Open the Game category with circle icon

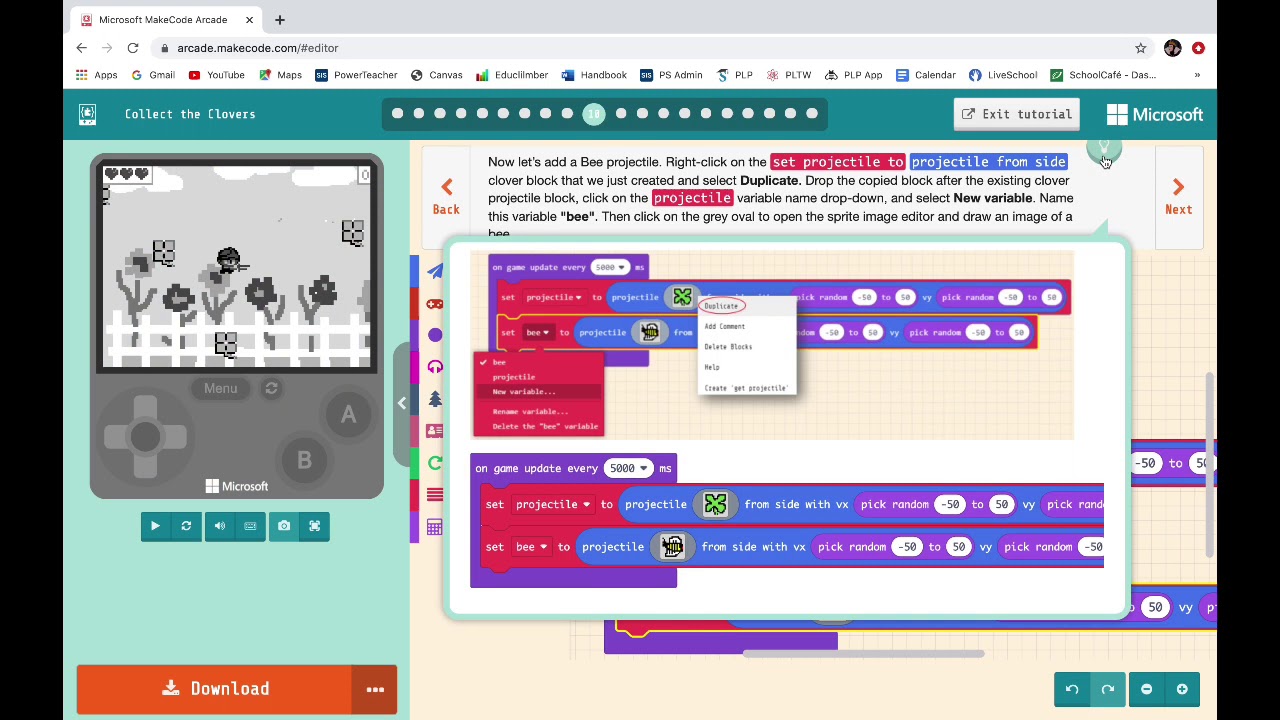click(434, 335)
